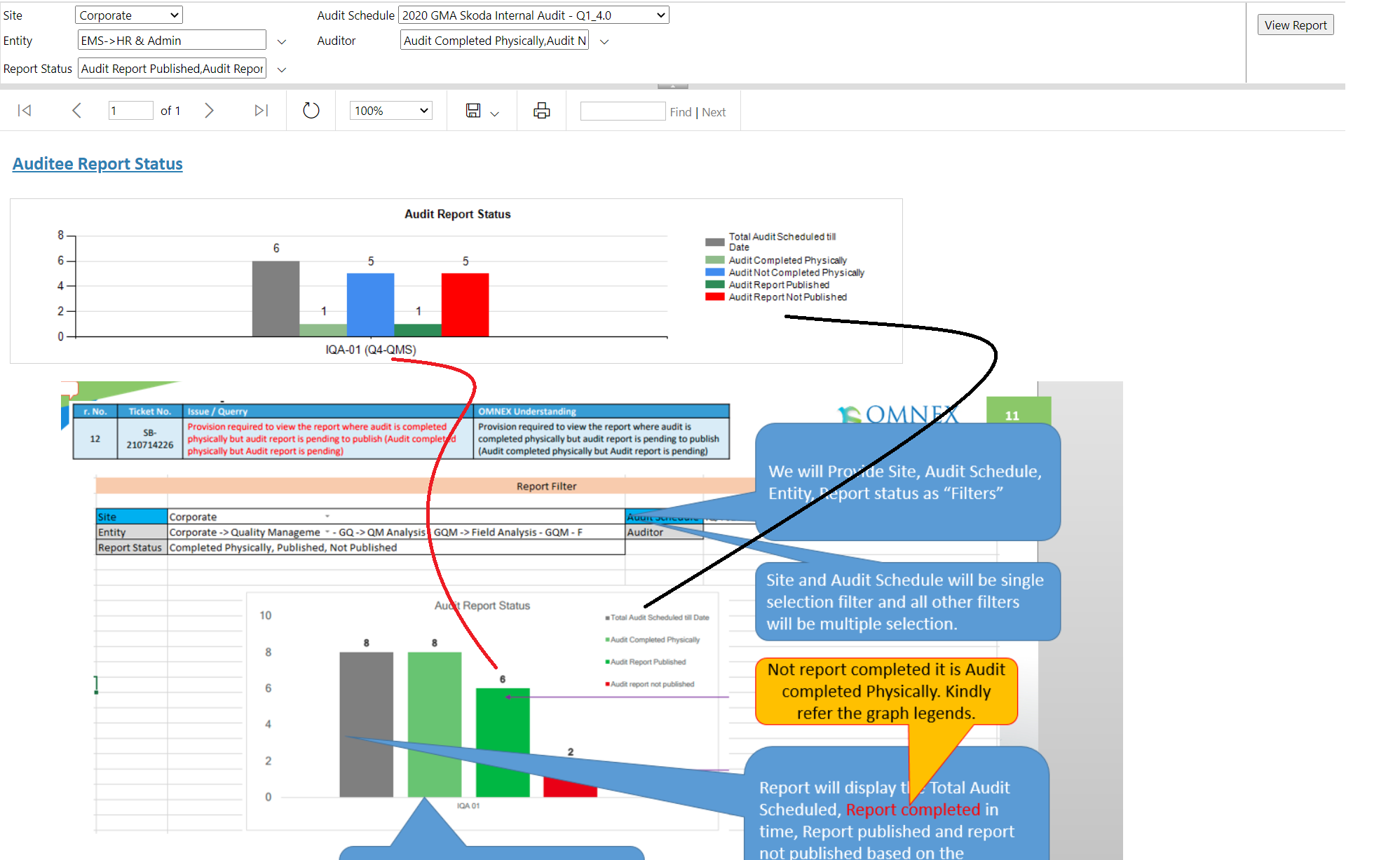Viewport: 1400px width, 860px height.
Task: Click the Audit Completed Physically legend text
Action: tap(787, 260)
